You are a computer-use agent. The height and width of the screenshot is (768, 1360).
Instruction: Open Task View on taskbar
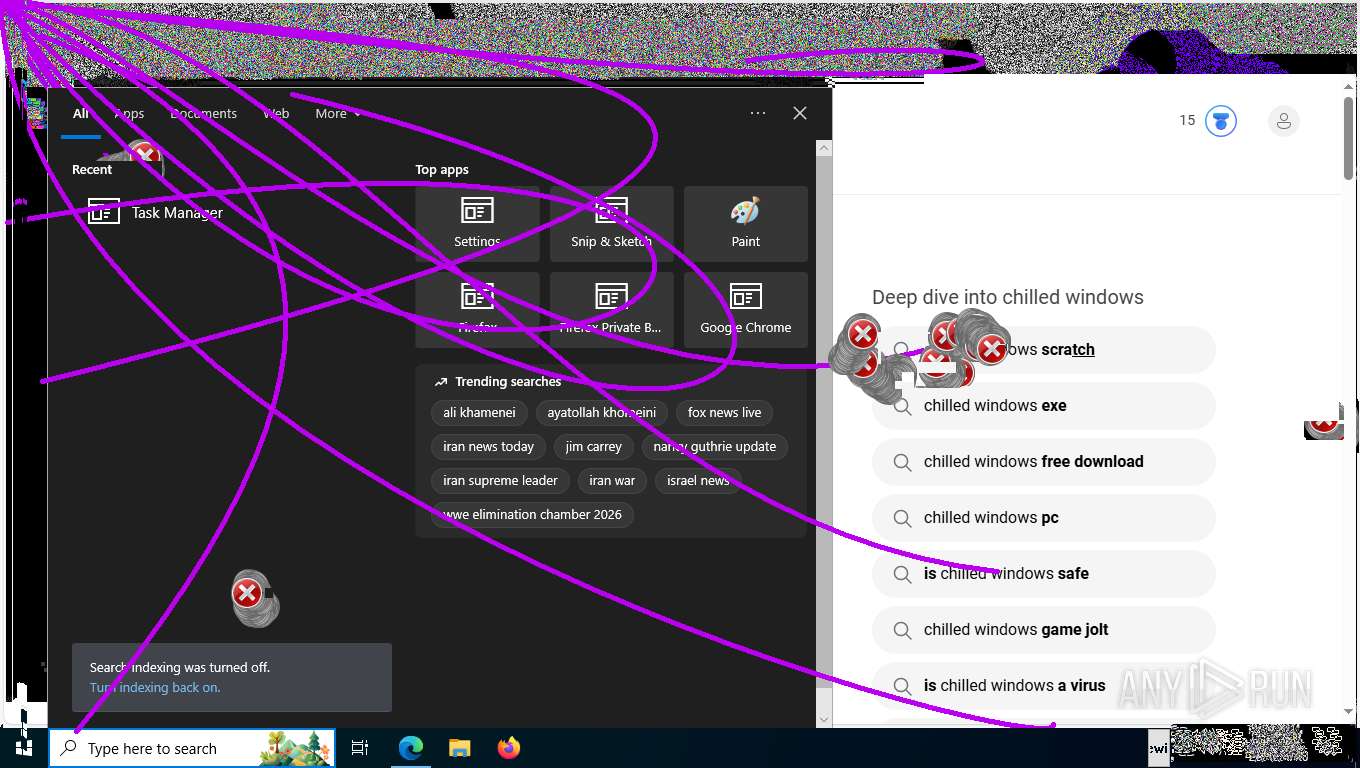pos(360,748)
